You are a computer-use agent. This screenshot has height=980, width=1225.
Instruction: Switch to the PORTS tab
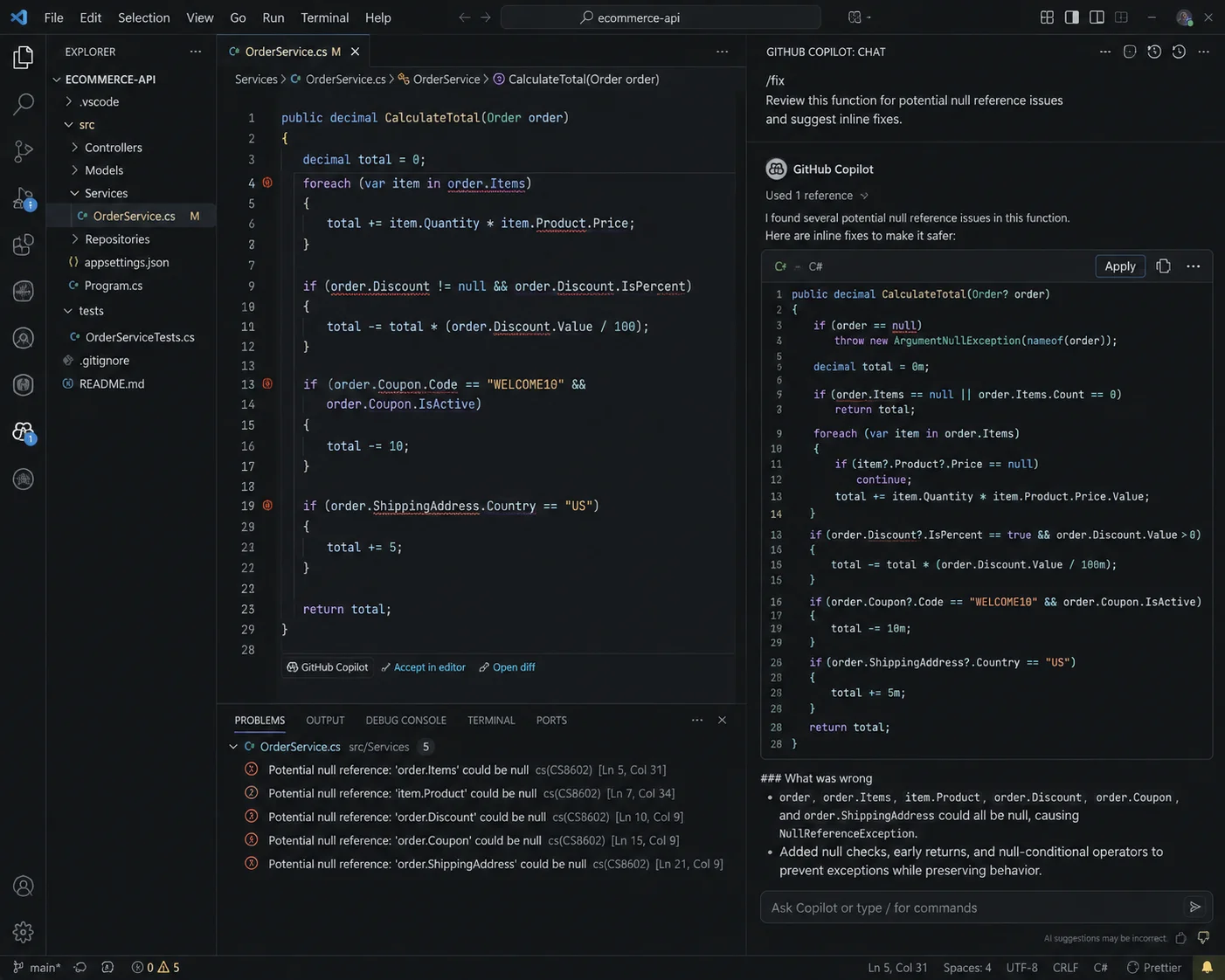click(x=551, y=720)
